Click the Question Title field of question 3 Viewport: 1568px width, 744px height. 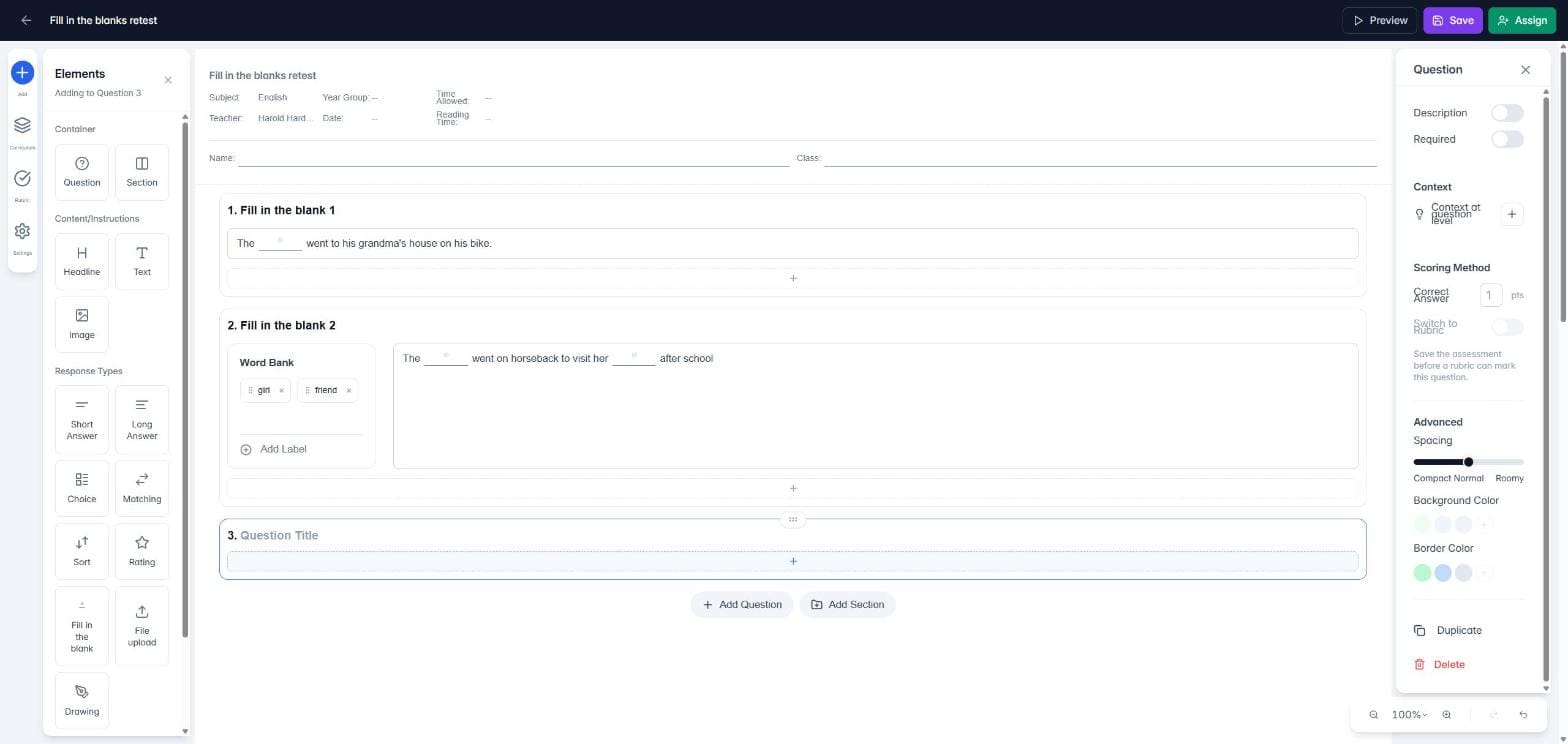(x=279, y=536)
